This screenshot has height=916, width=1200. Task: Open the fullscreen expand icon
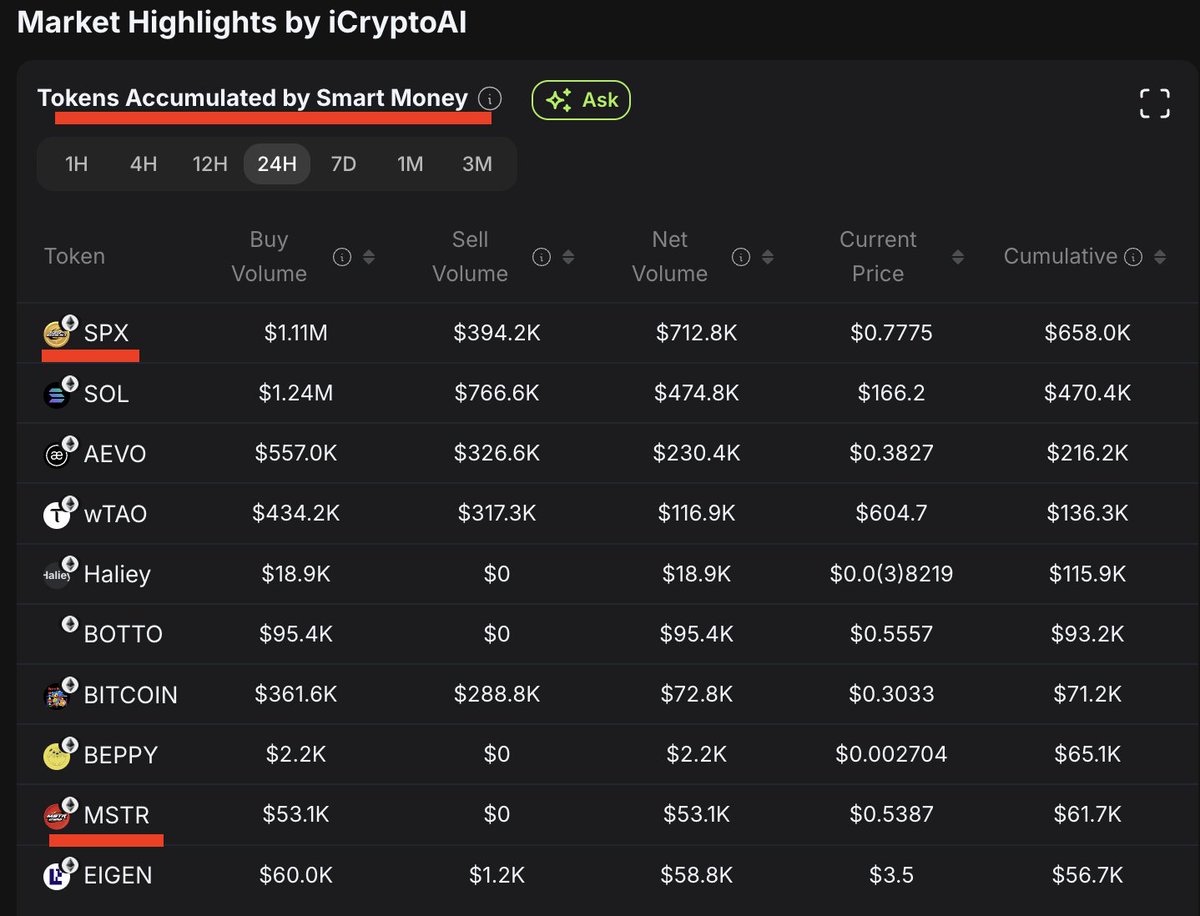tap(1155, 103)
